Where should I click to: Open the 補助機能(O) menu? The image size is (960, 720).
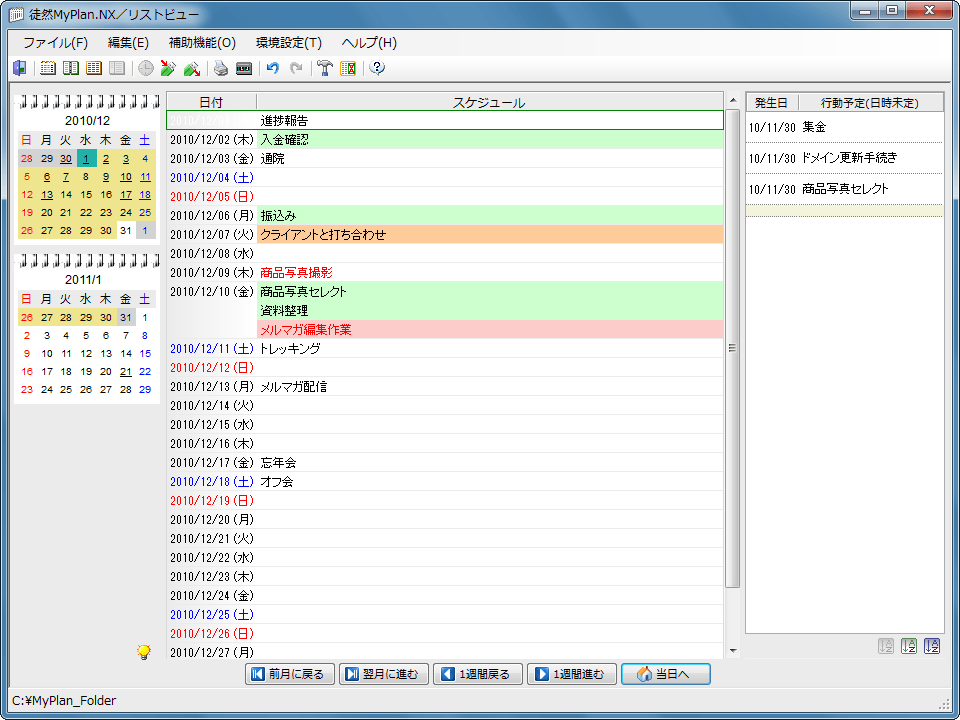pyautogui.click(x=202, y=43)
